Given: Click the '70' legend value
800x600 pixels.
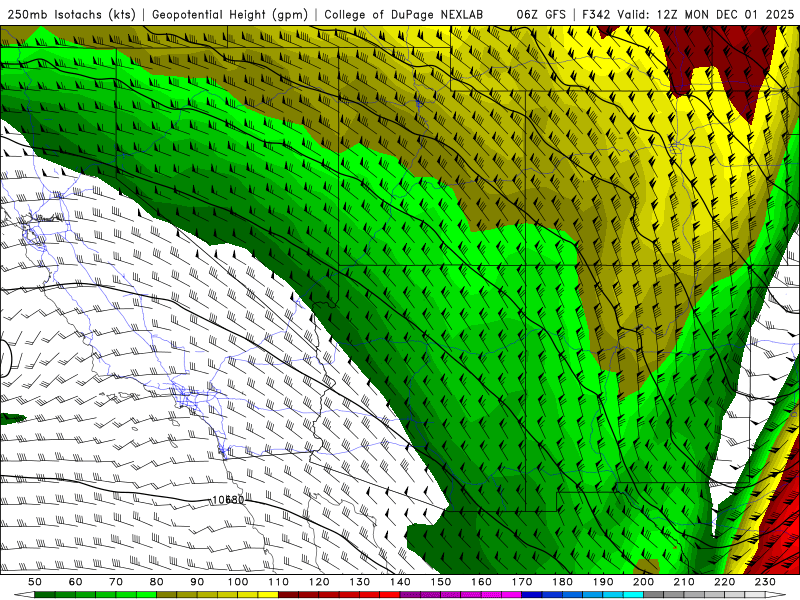Looking at the screenshot, I should click(116, 582).
